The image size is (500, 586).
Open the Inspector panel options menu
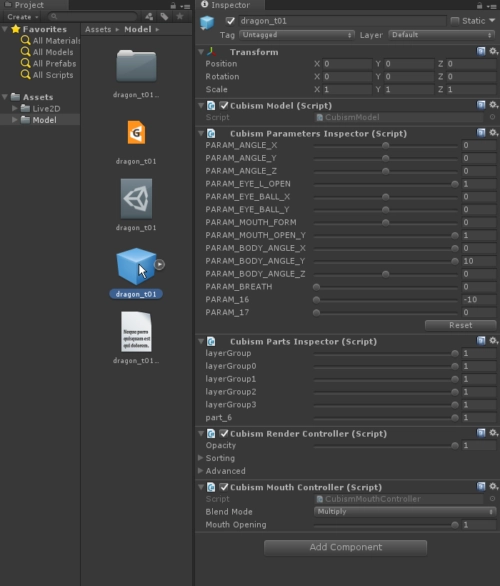click(491, 6)
